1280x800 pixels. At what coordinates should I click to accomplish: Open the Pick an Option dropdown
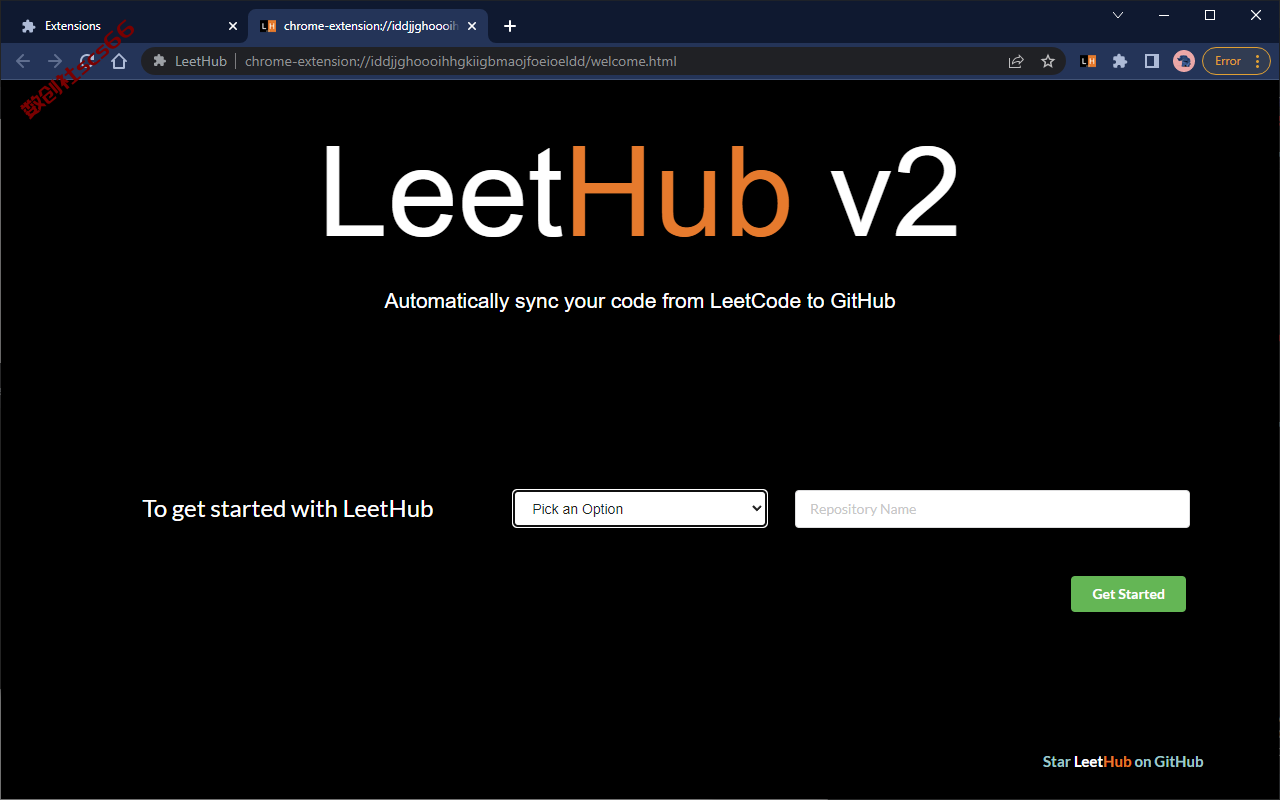pyautogui.click(x=640, y=508)
